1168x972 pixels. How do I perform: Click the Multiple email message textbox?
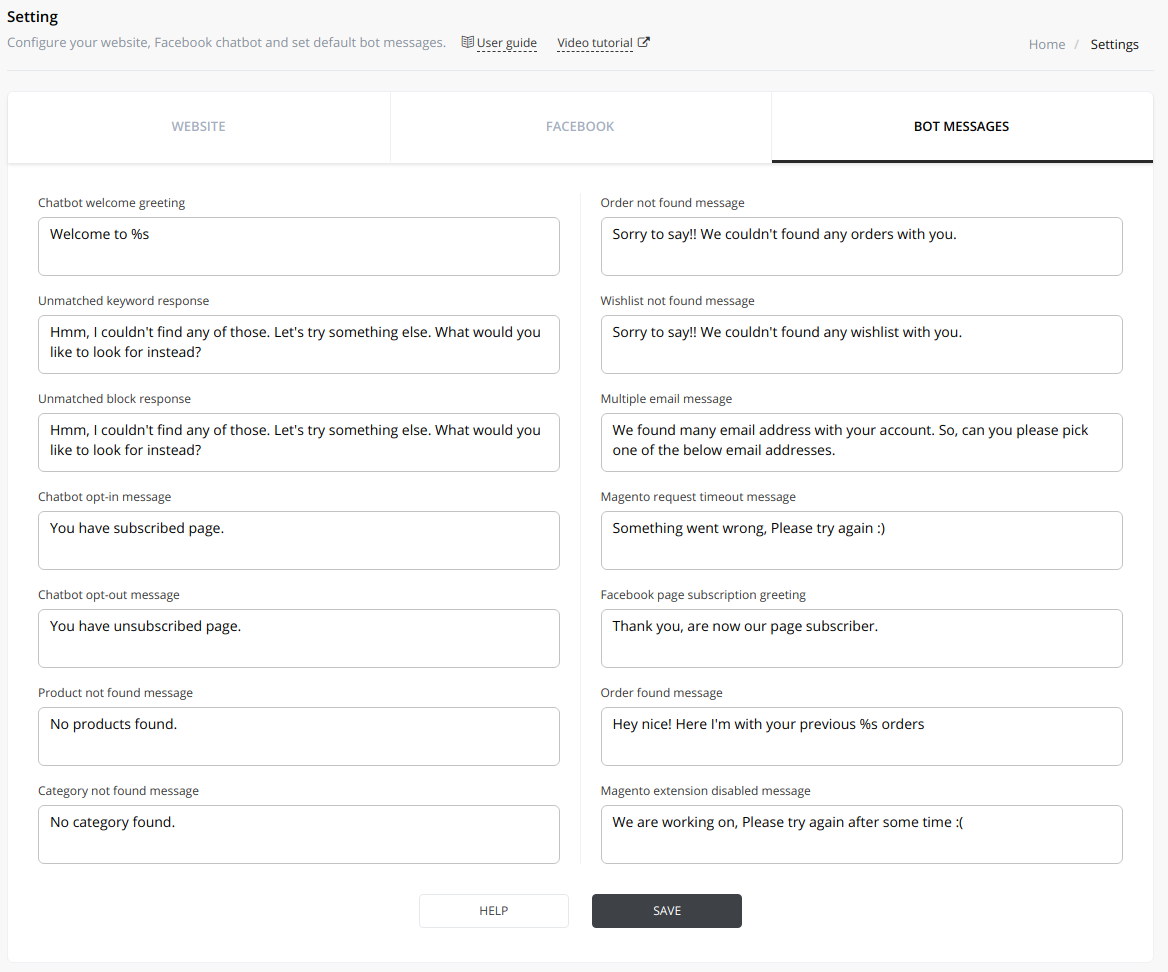[862, 442]
